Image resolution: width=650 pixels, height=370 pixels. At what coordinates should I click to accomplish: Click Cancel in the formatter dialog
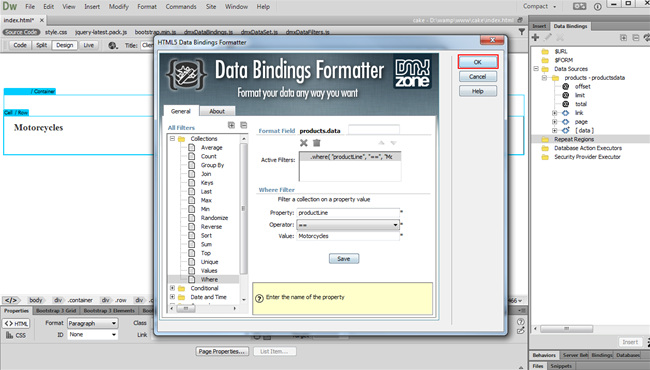coord(478,77)
